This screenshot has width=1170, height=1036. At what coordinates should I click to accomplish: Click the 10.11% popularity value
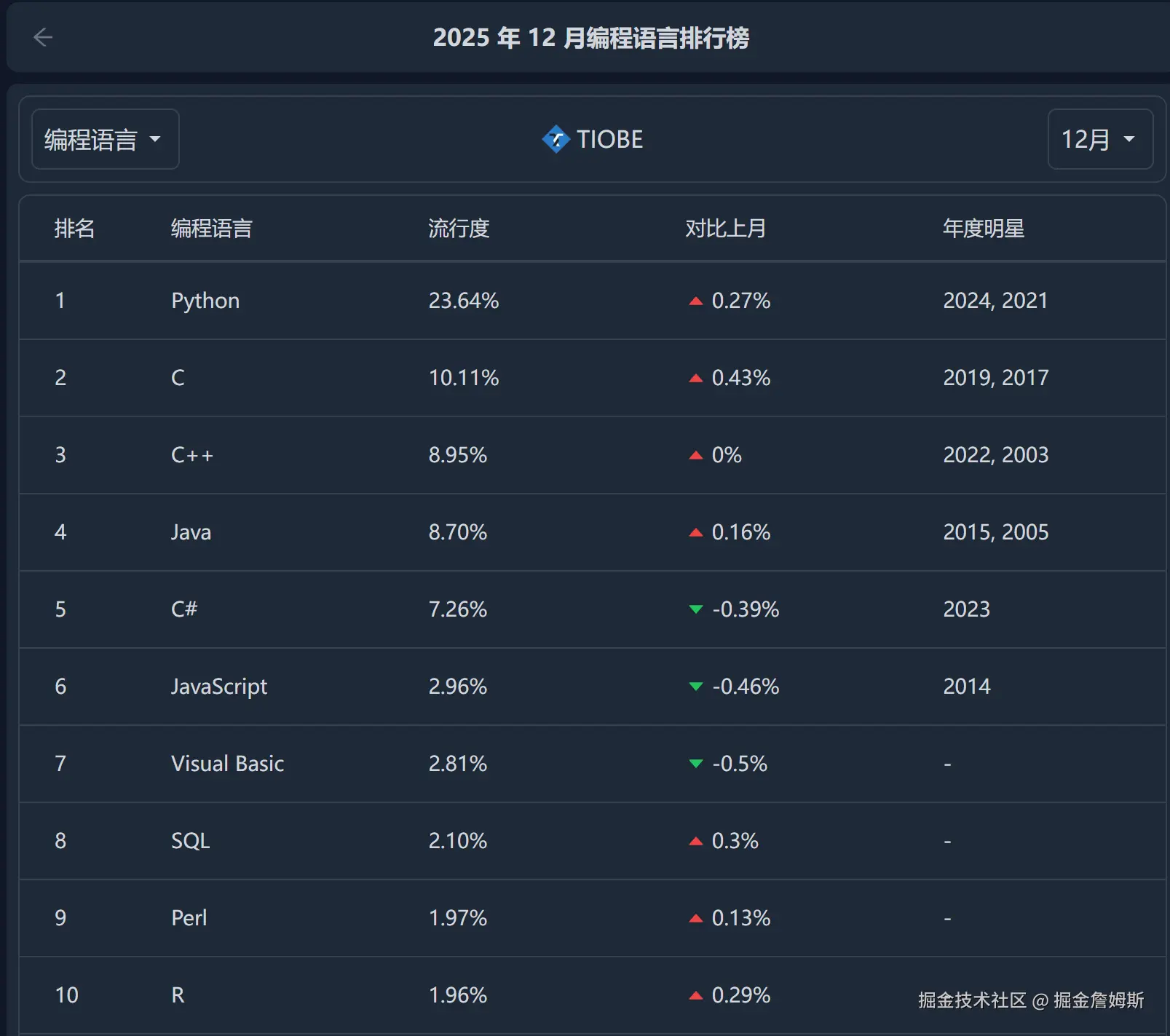pos(464,378)
